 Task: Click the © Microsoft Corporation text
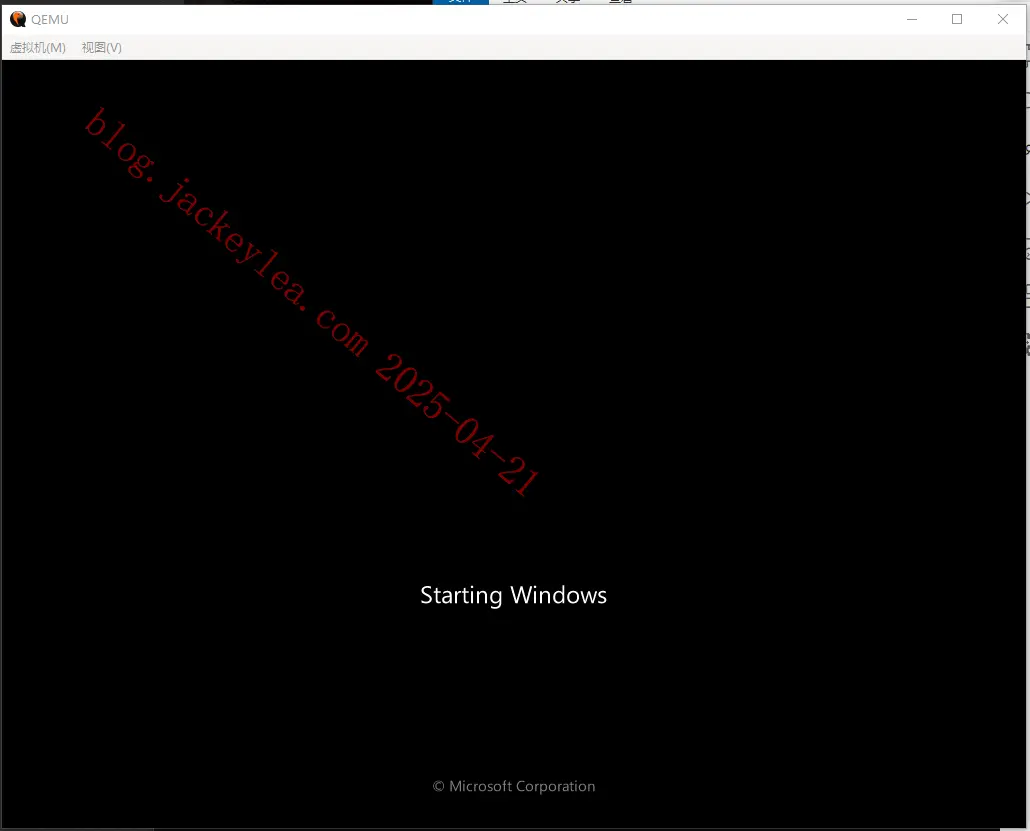pyautogui.click(x=514, y=786)
